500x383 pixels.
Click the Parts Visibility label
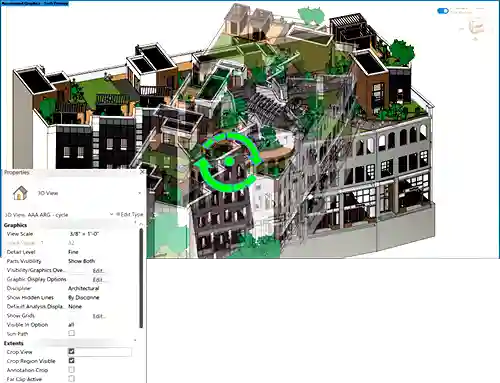pos(24,261)
